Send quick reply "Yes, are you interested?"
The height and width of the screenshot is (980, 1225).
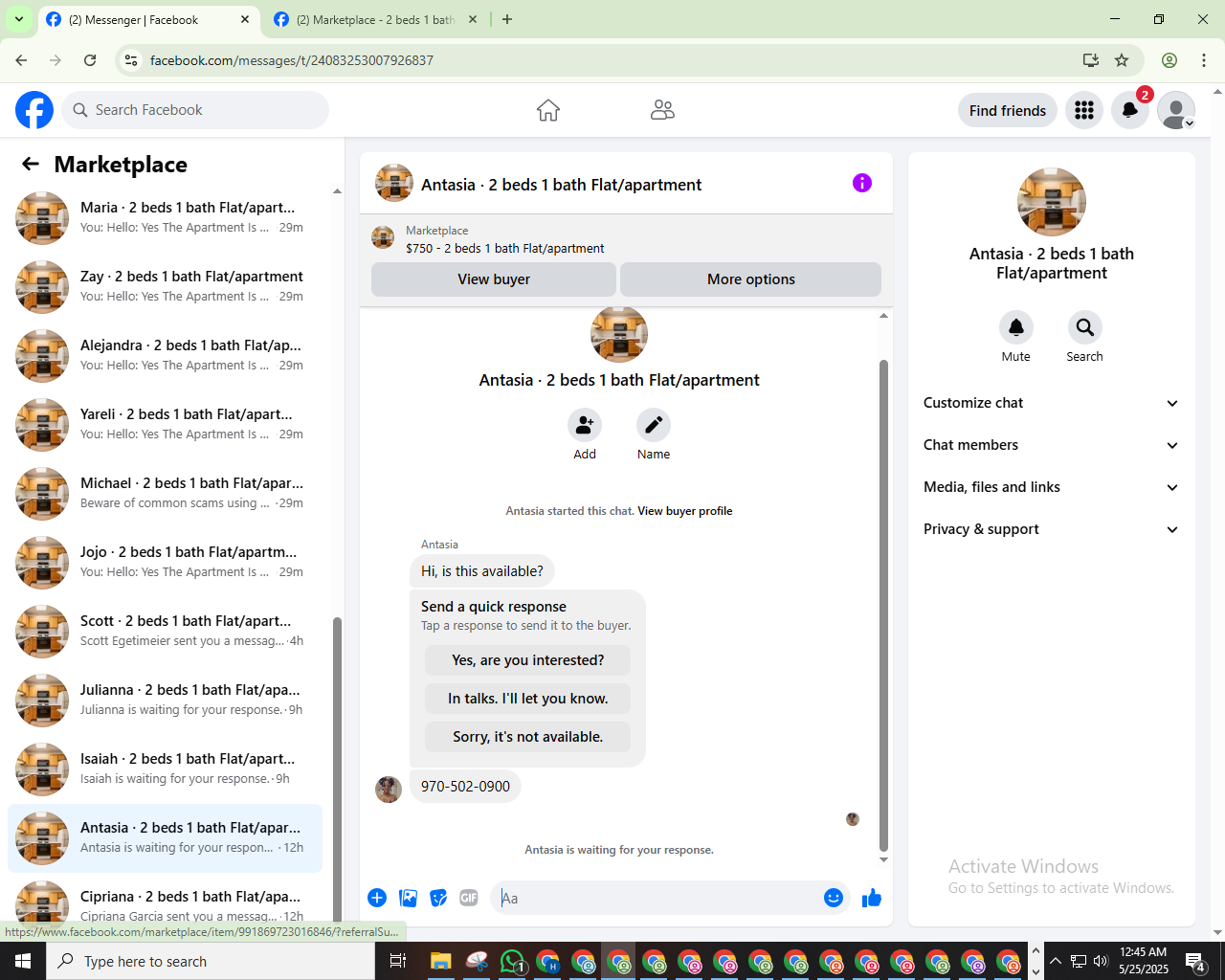528,660
